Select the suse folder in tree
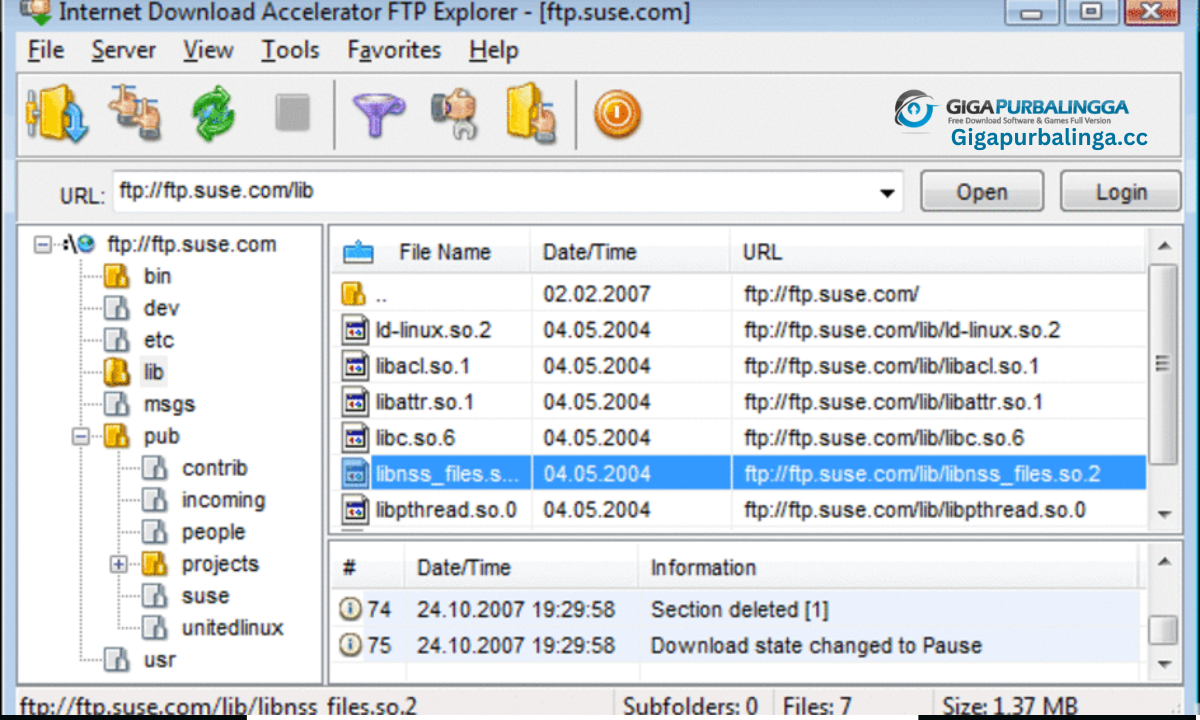Screen dimensions: 1200x720 [205, 596]
